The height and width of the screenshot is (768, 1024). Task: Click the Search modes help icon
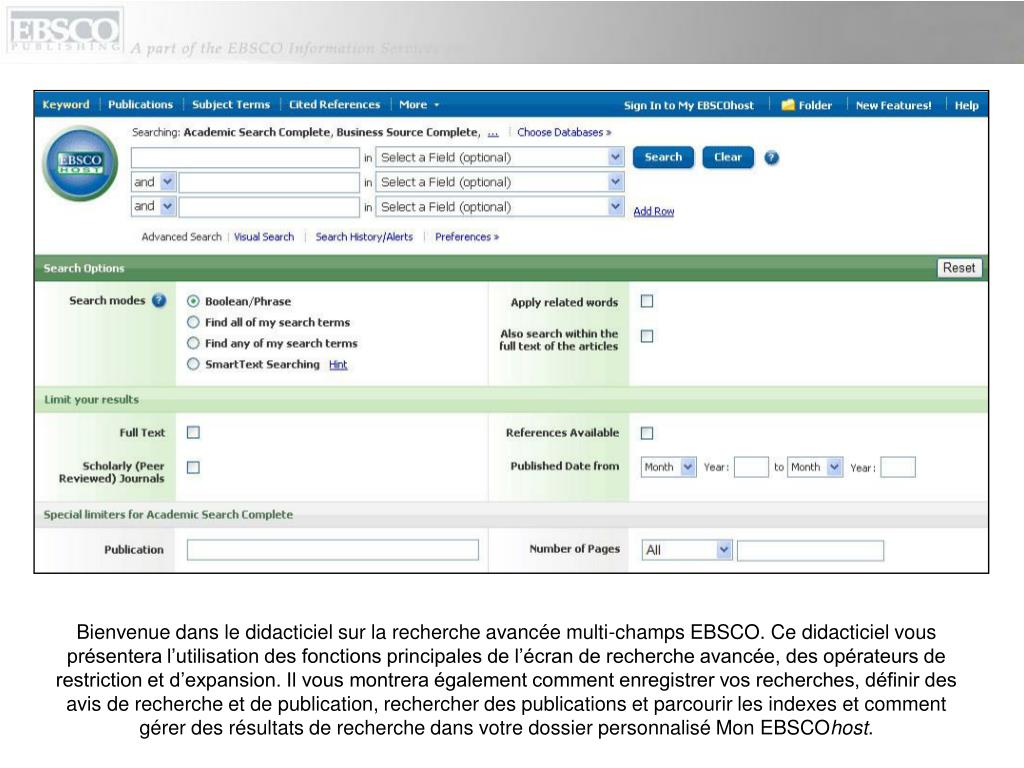point(159,300)
